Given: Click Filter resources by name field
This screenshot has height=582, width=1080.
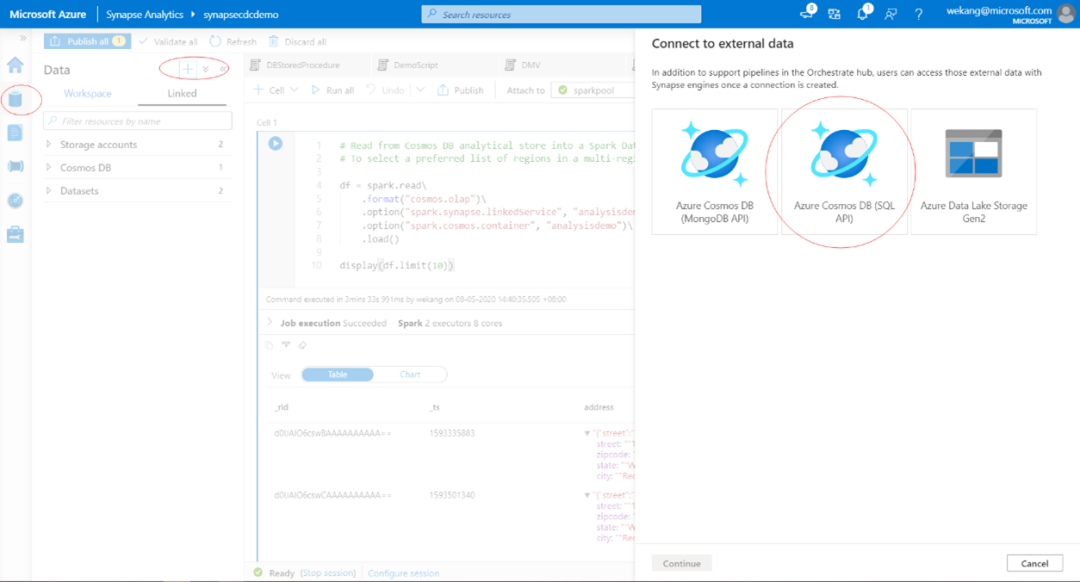Looking at the screenshot, I should 138,121.
